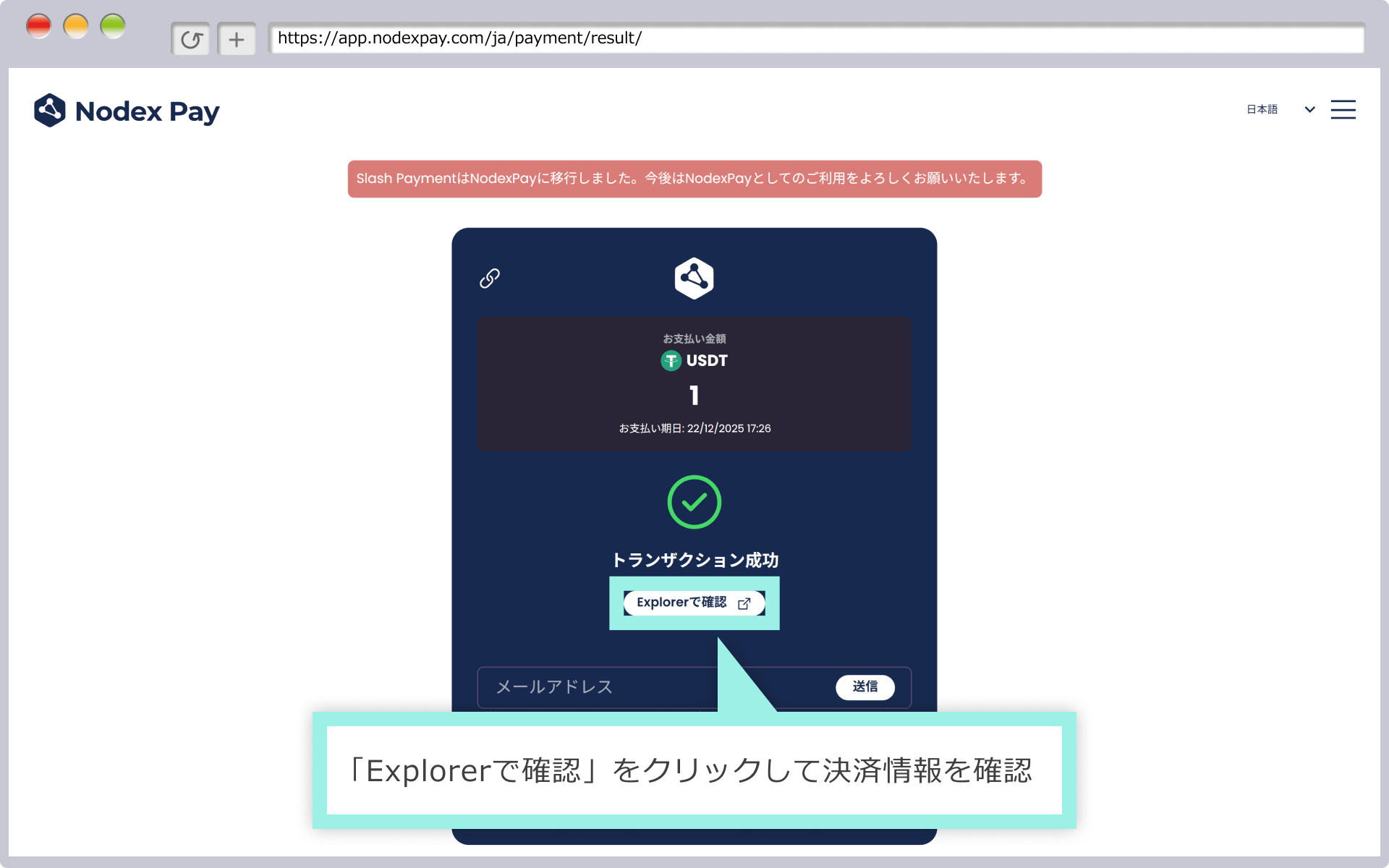Click the browser address bar

651,38
